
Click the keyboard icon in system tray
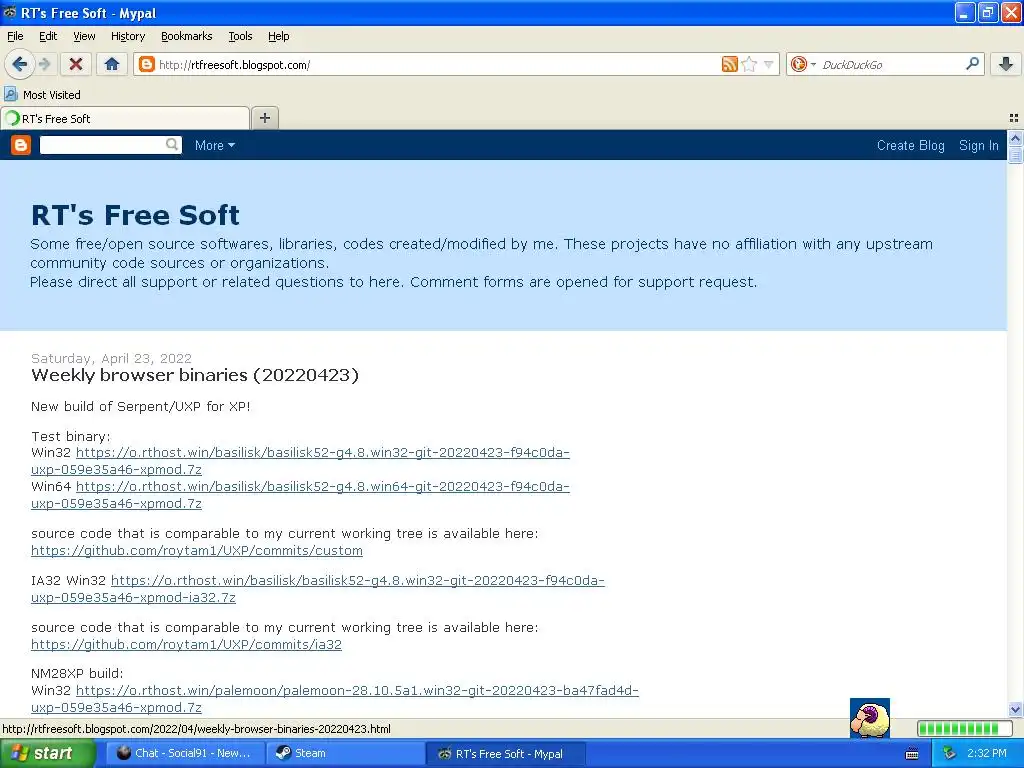click(x=912, y=754)
